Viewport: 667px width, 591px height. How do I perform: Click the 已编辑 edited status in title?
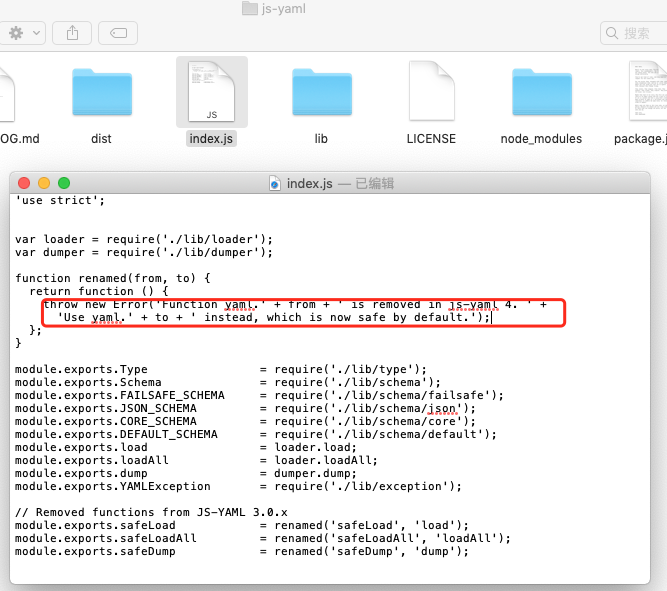374,183
